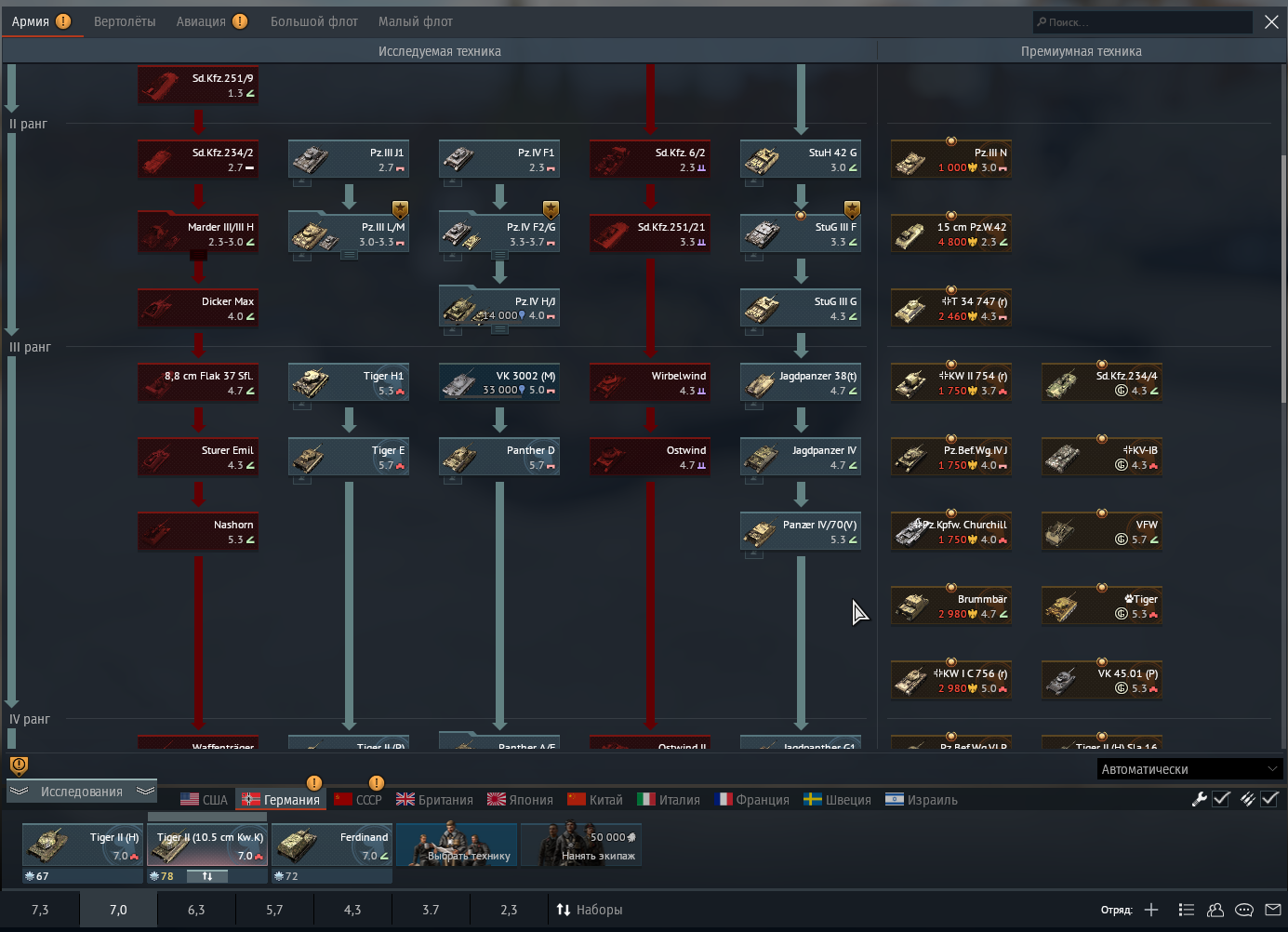The width and height of the screenshot is (1288, 932).
Task: Click the Dicker Max vehicle card
Action: (x=198, y=309)
